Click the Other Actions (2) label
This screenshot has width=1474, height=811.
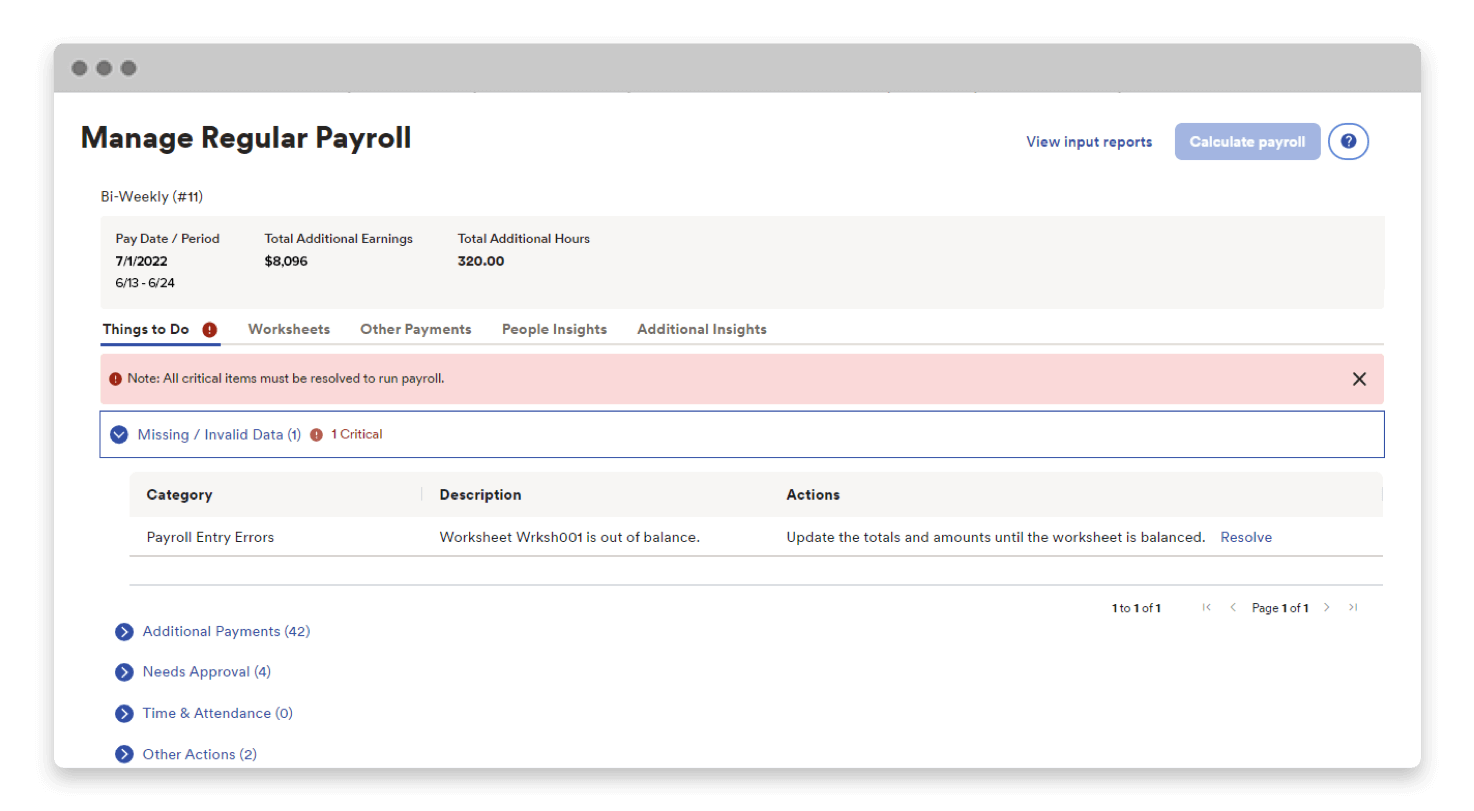[x=199, y=755]
